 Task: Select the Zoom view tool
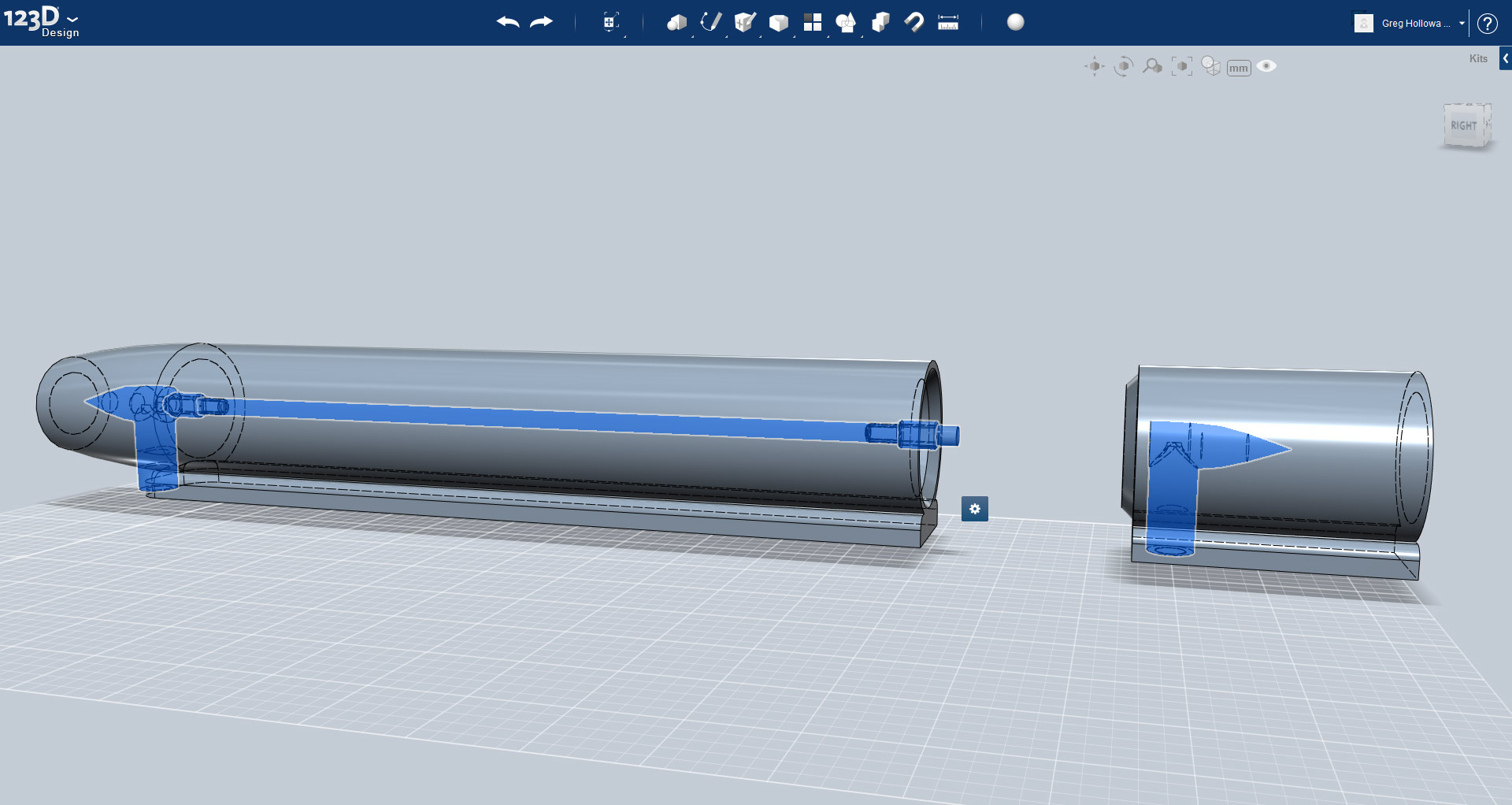1152,67
